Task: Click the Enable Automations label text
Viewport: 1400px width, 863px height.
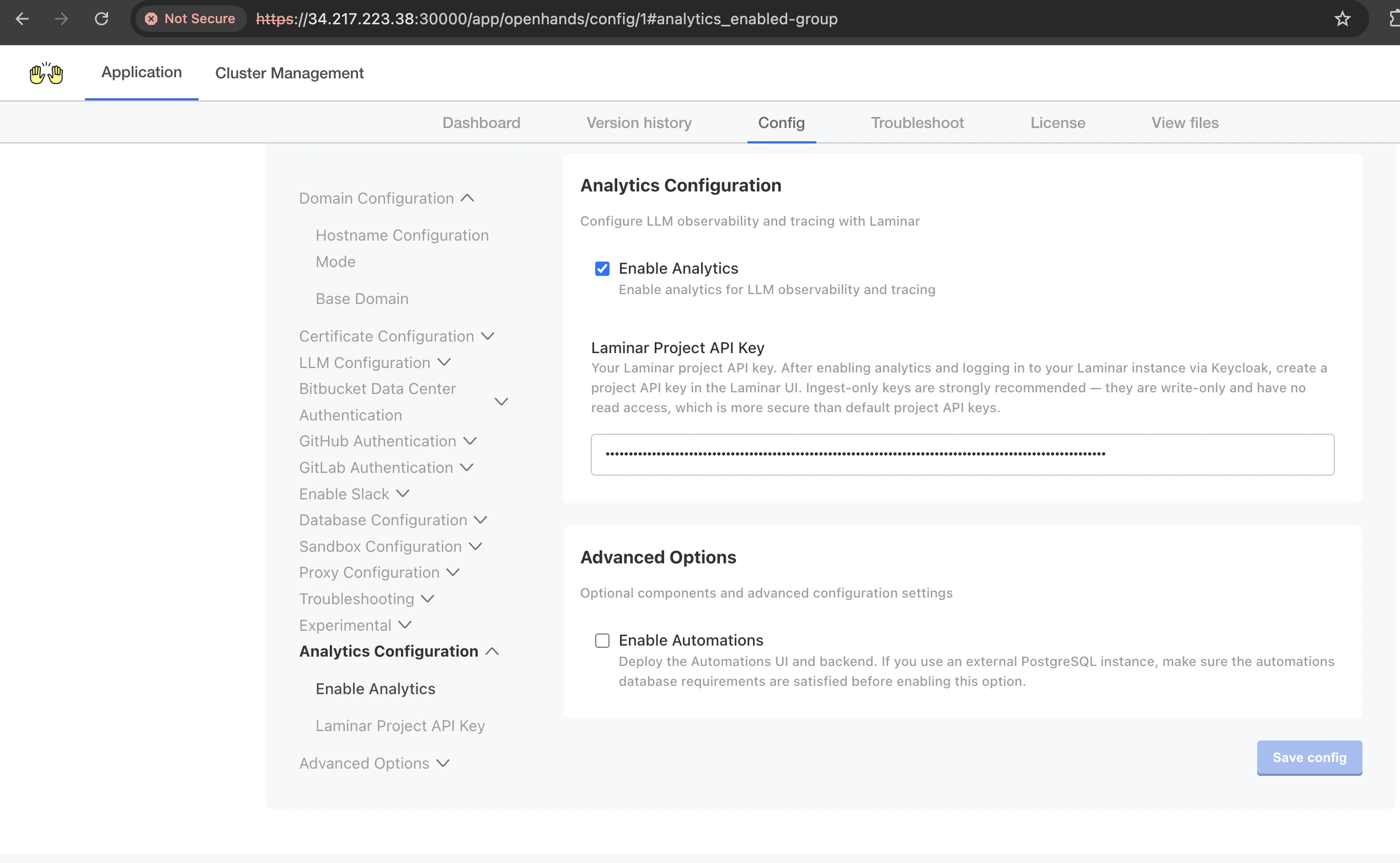Action: [691, 641]
